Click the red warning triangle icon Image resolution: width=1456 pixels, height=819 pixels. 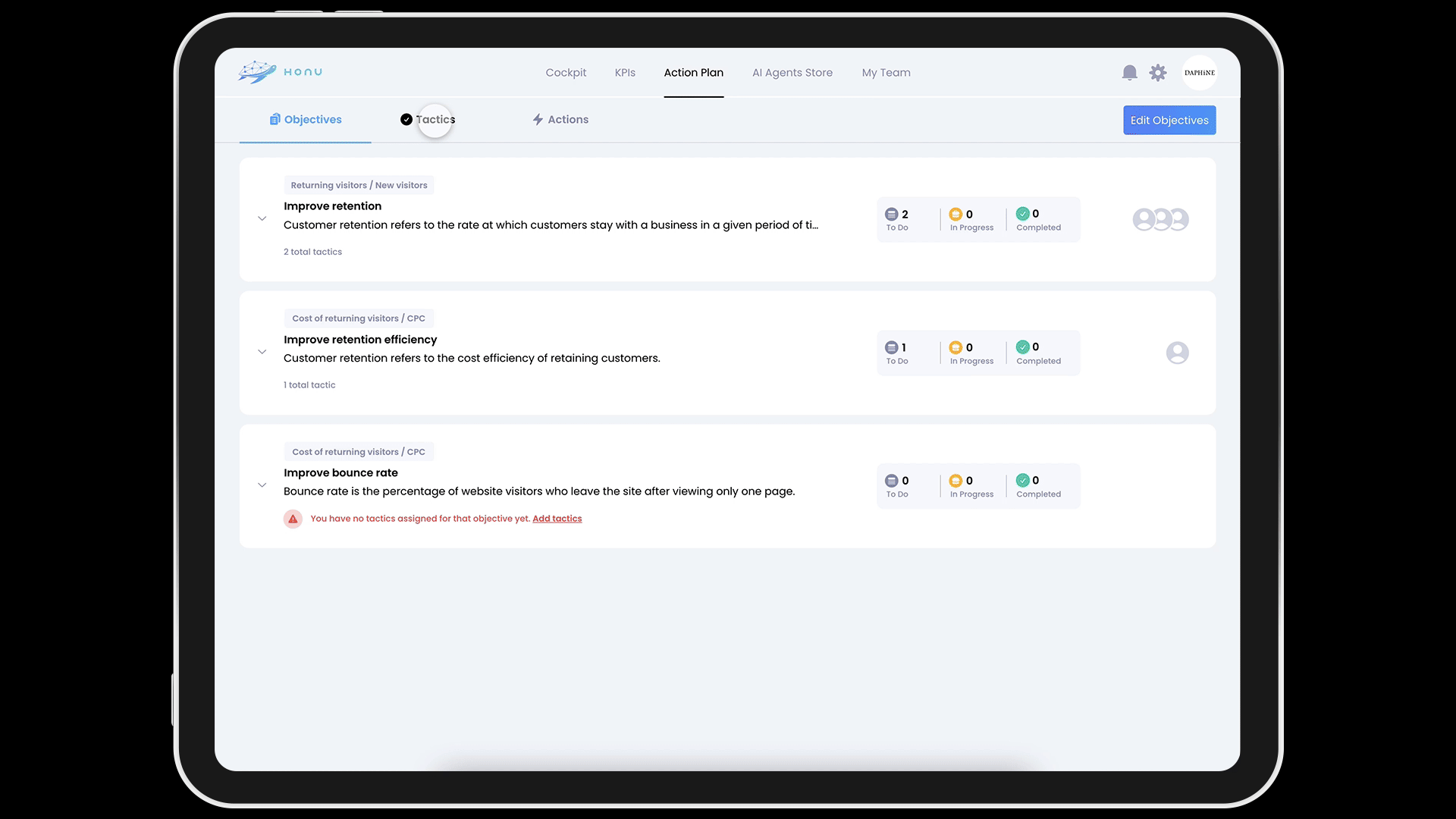tap(293, 519)
